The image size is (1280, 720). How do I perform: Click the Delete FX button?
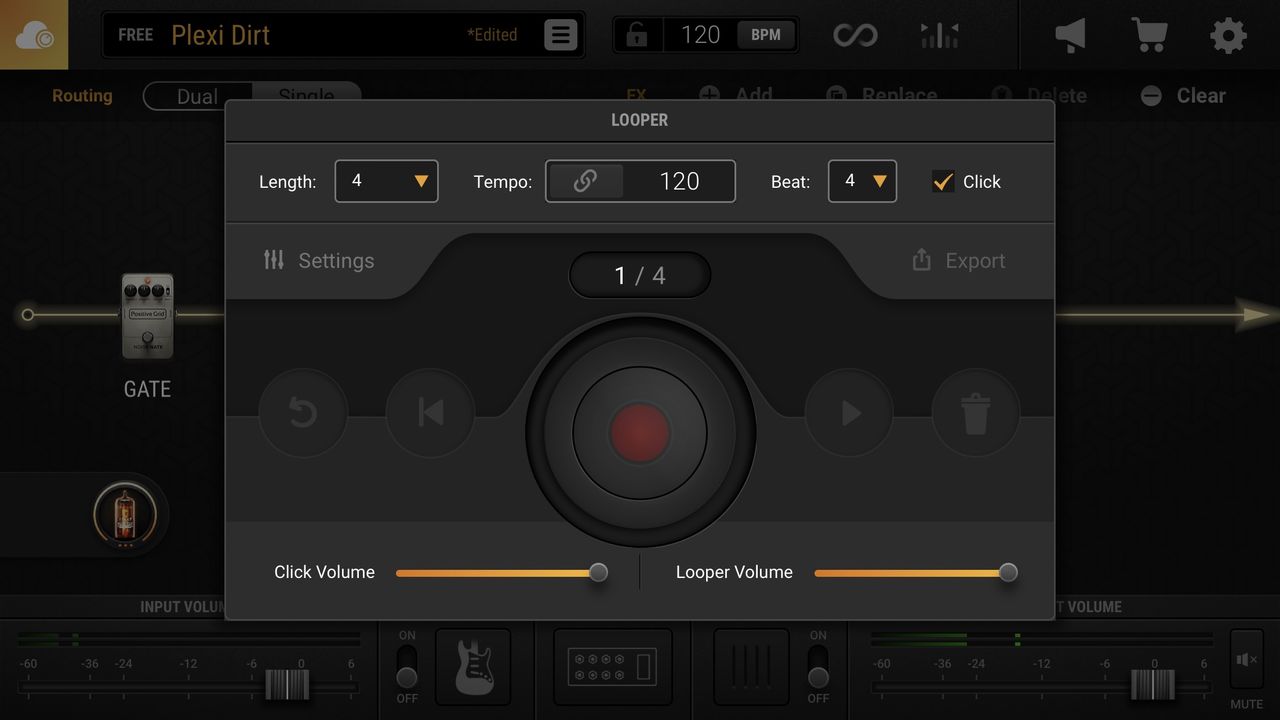(1038, 96)
